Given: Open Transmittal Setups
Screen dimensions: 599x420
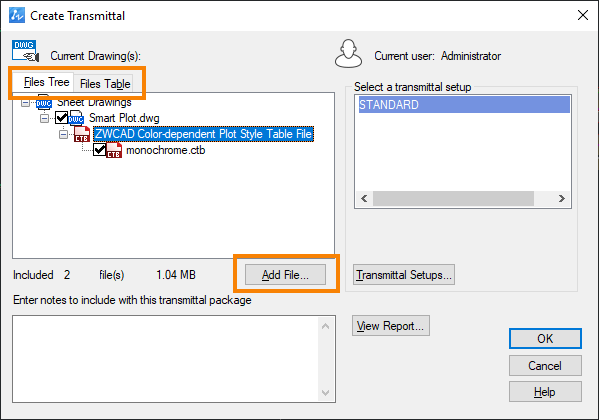Looking at the screenshot, I should click(x=404, y=274).
